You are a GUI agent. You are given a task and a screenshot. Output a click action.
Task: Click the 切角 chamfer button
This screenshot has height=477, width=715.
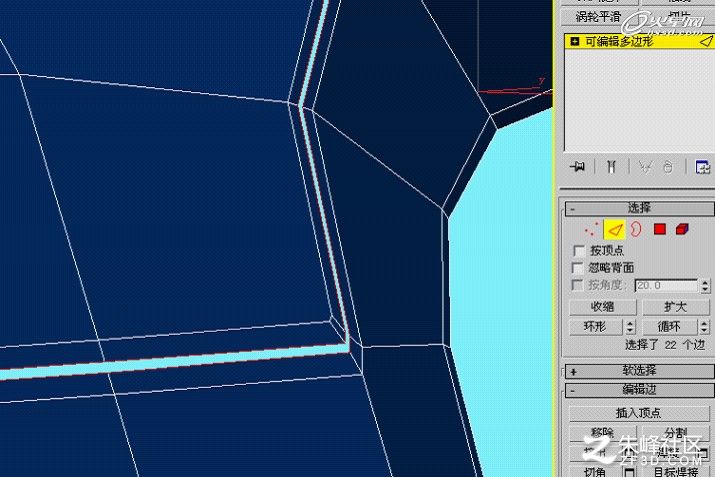tap(595, 472)
